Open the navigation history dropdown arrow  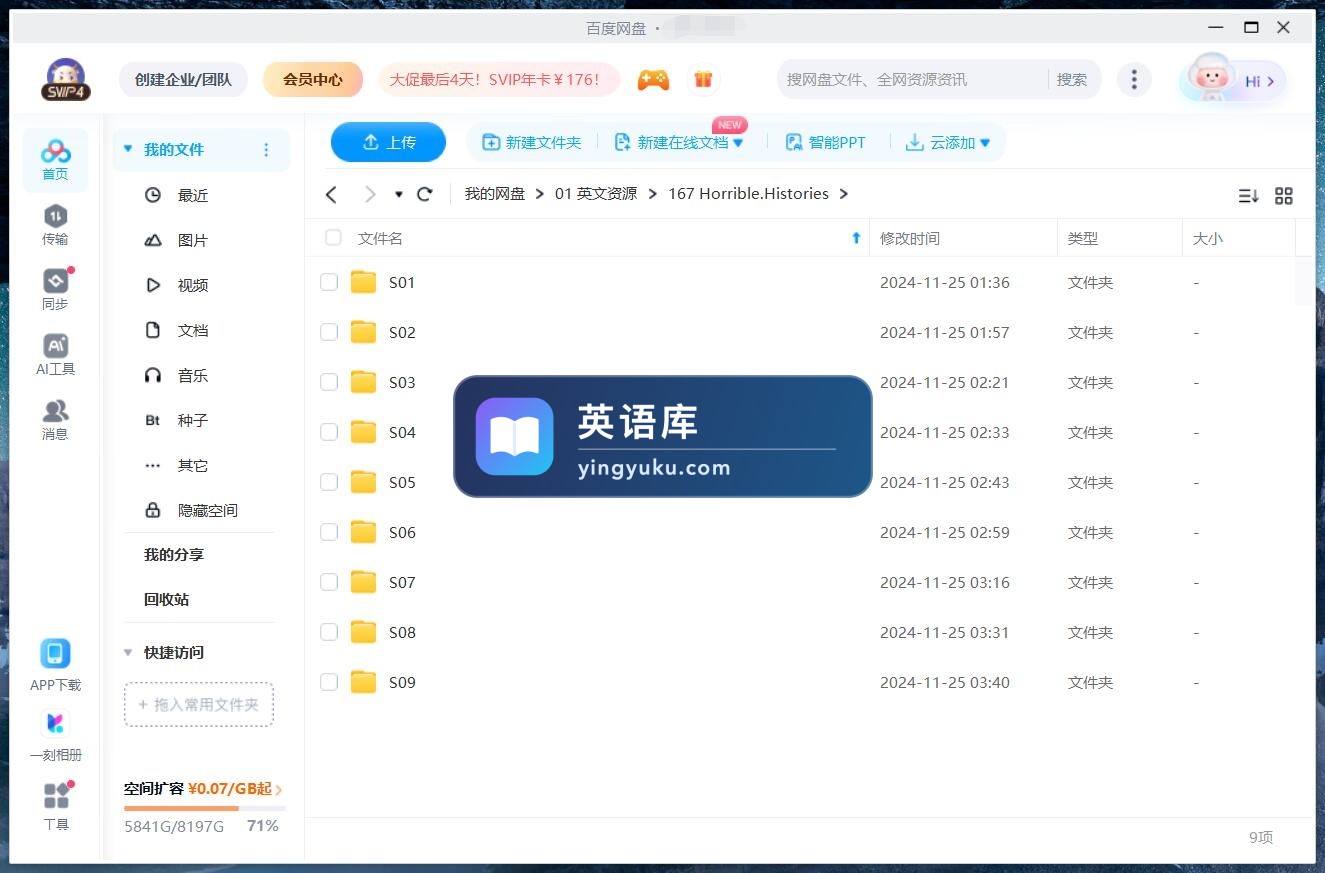tap(398, 194)
